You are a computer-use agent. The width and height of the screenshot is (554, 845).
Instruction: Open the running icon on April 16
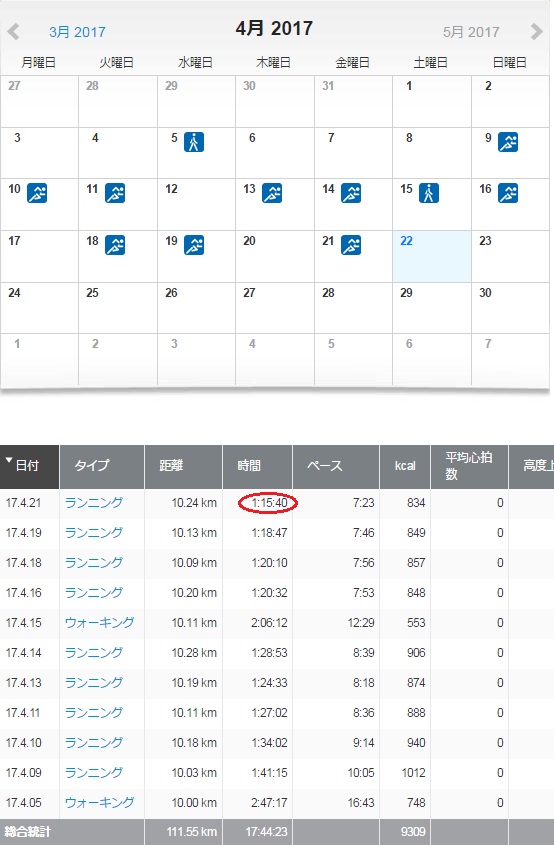508,193
